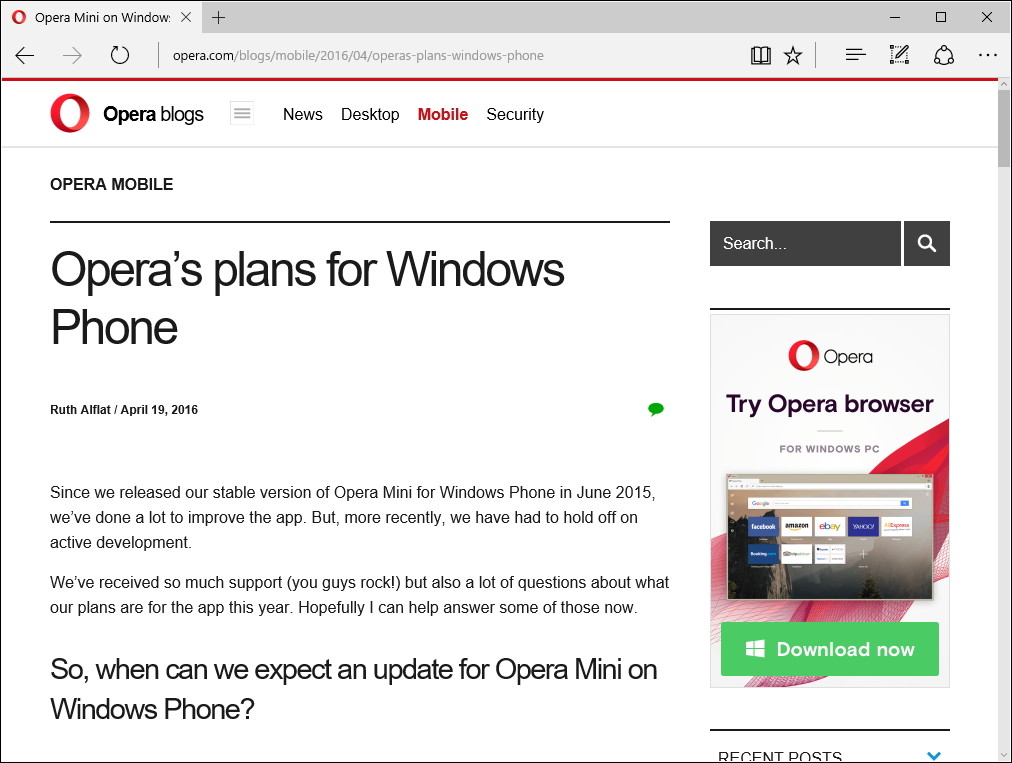Viewport: 1012px width, 763px height.
Task: Click the Try Opera browser ad headline
Action: [x=829, y=404]
